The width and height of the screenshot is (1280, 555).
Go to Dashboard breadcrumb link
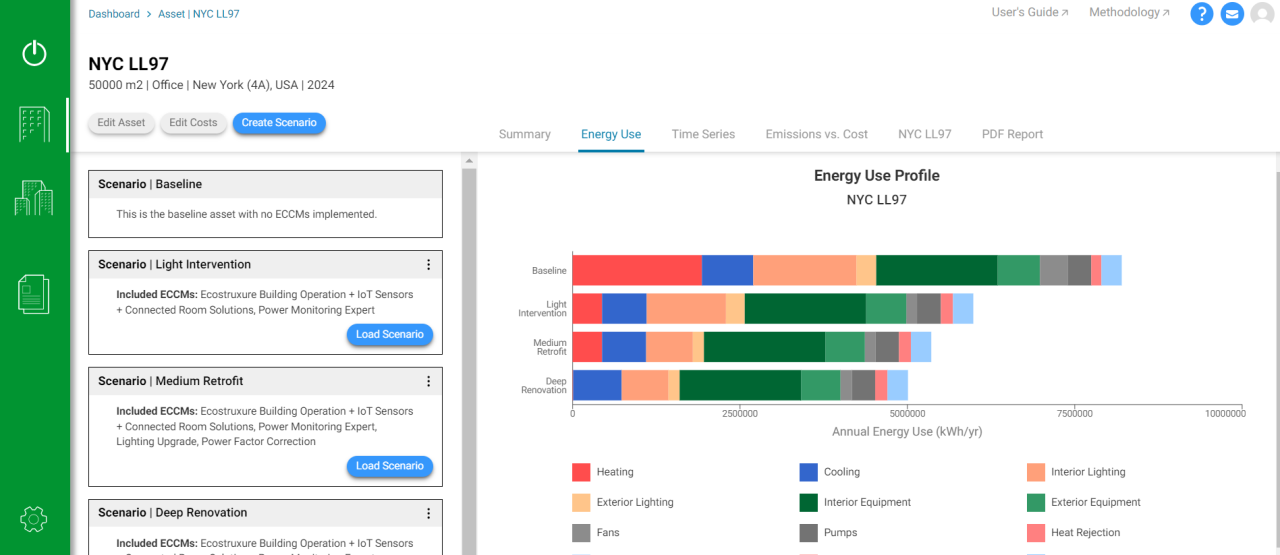[x=114, y=14]
